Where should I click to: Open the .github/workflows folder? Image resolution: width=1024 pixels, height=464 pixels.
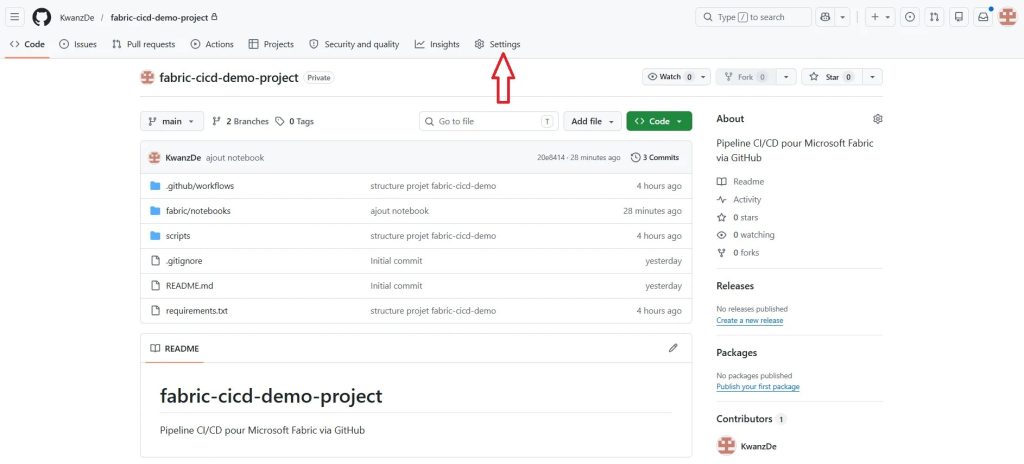click(x=200, y=186)
